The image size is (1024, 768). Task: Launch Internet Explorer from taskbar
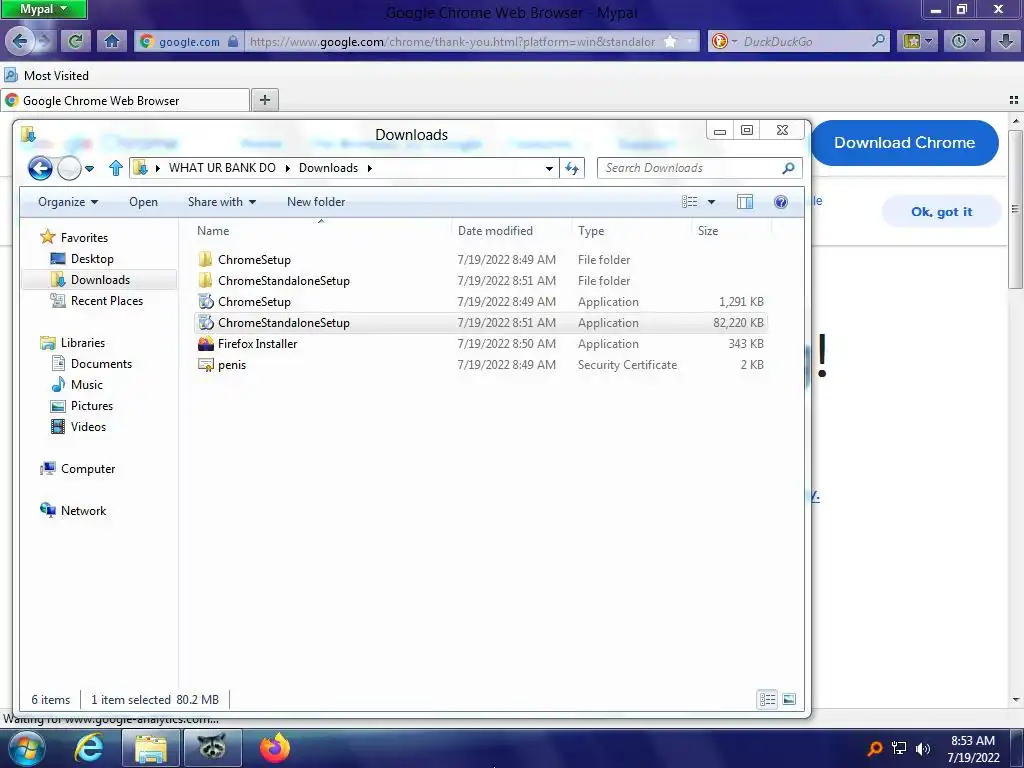point(88,748)
